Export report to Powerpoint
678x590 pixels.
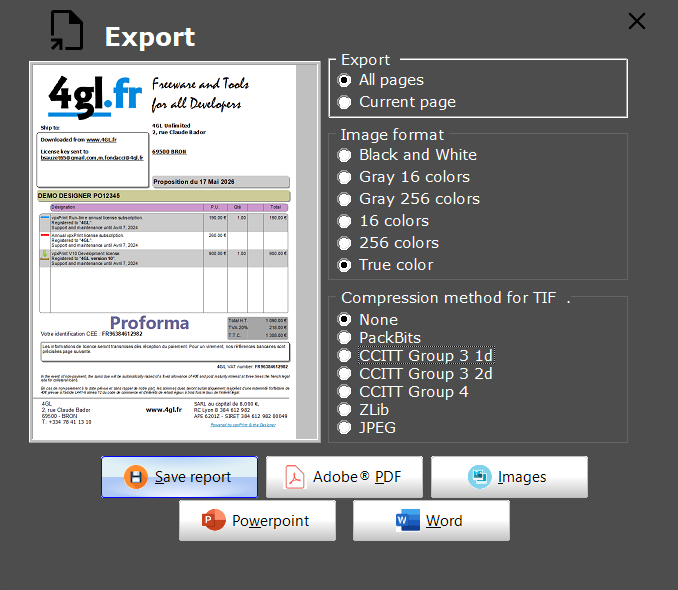(257, 521)
